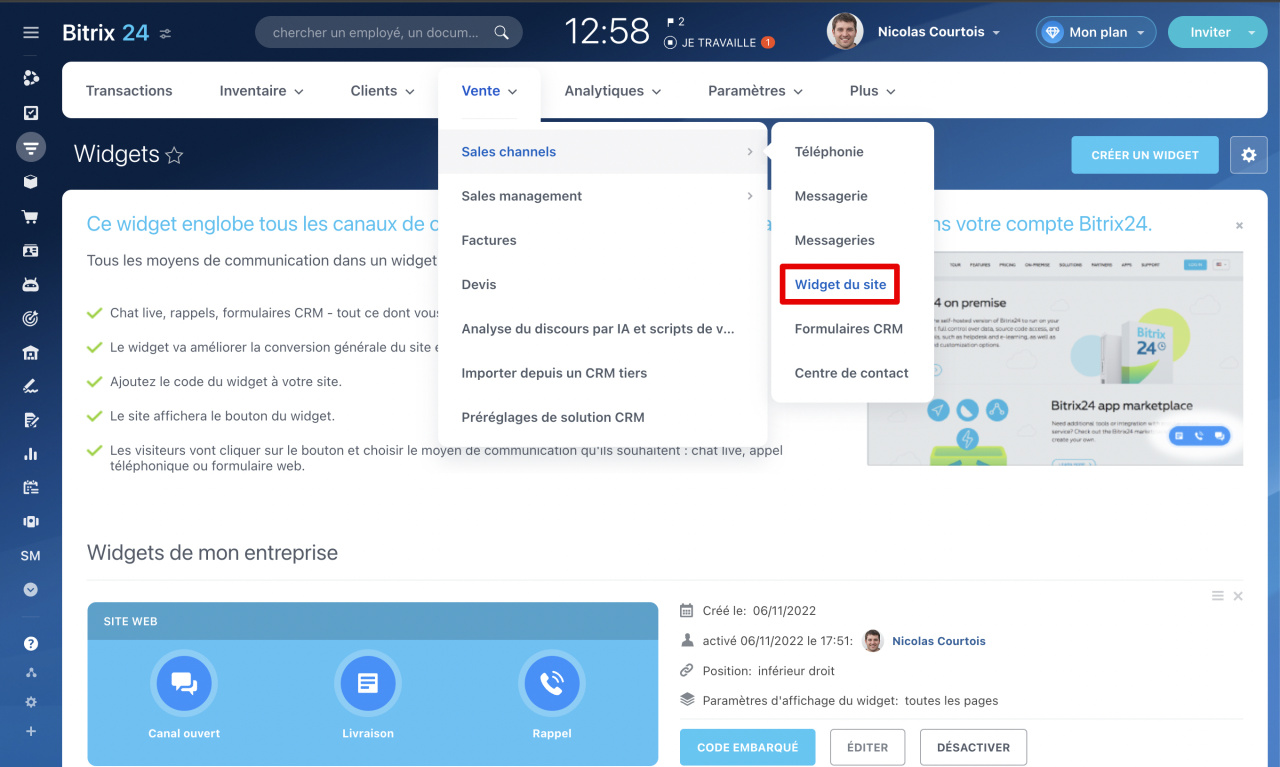
Task: Toggle the favorite star next to Widgets
Action: click(174, 155)
